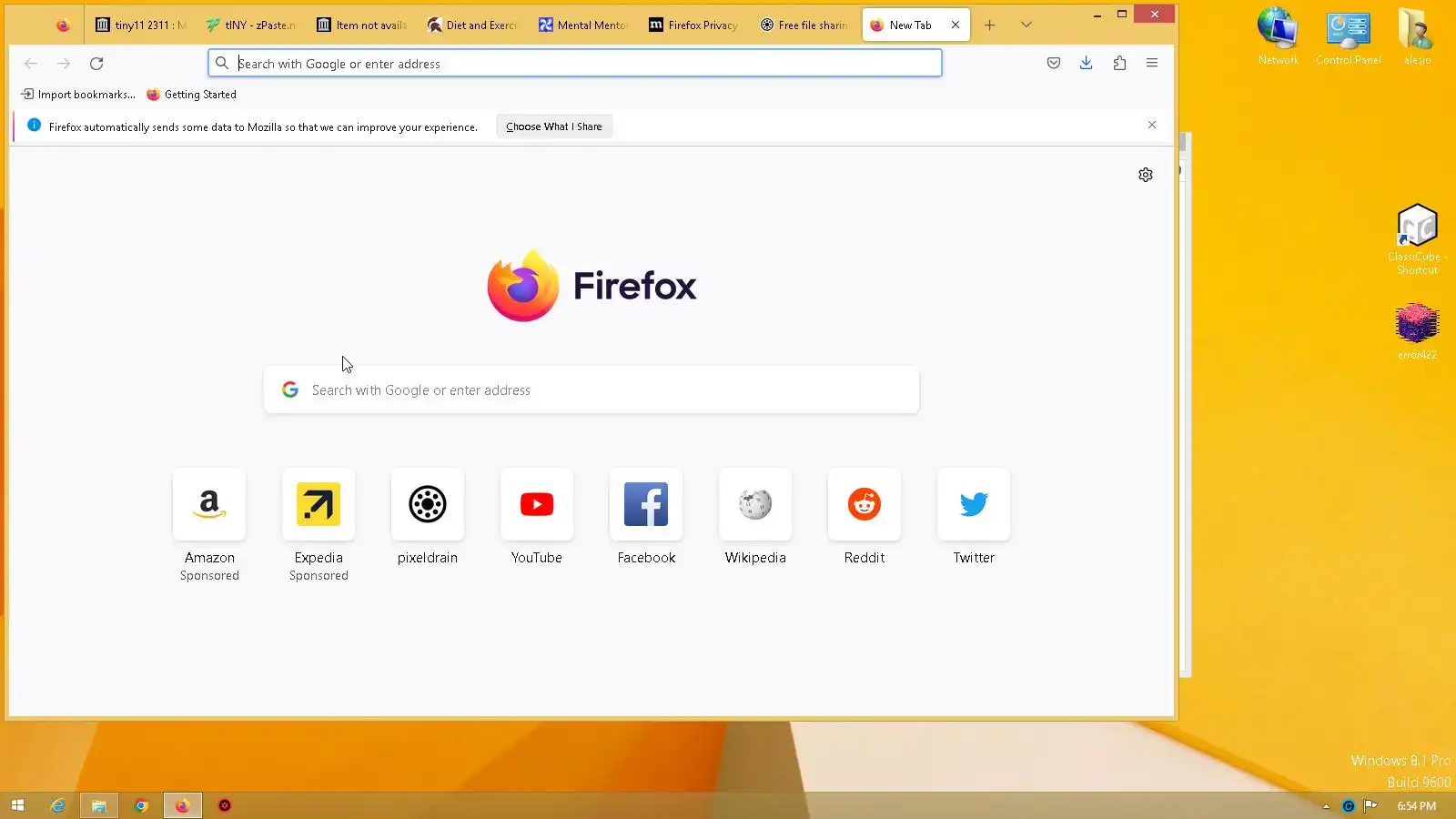Click the red round icon on taskbar

pos(225,805)
